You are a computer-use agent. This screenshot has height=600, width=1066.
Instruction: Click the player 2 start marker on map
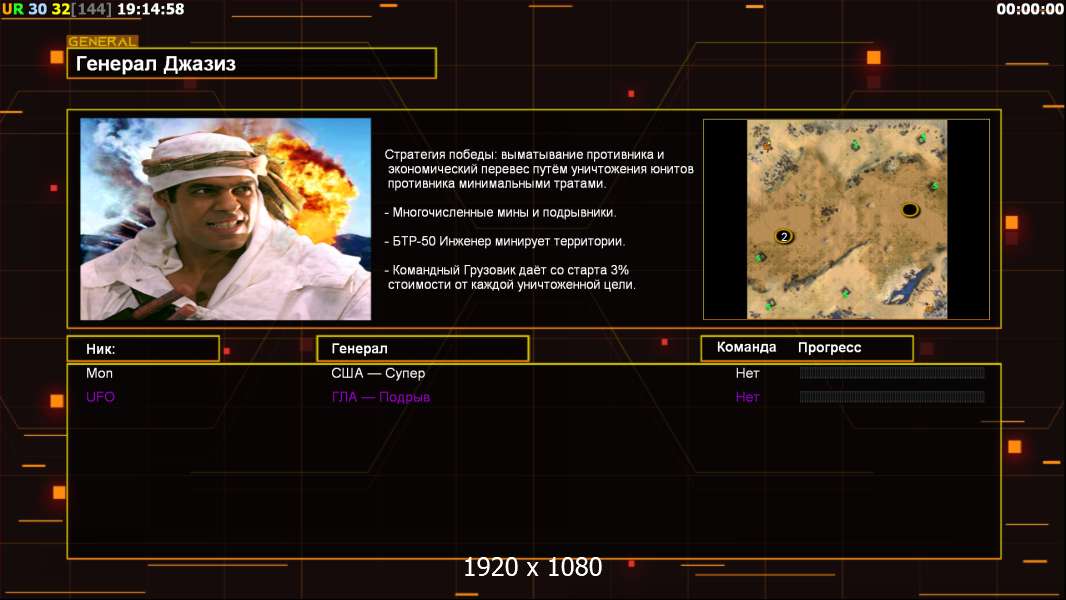point(784,236)
